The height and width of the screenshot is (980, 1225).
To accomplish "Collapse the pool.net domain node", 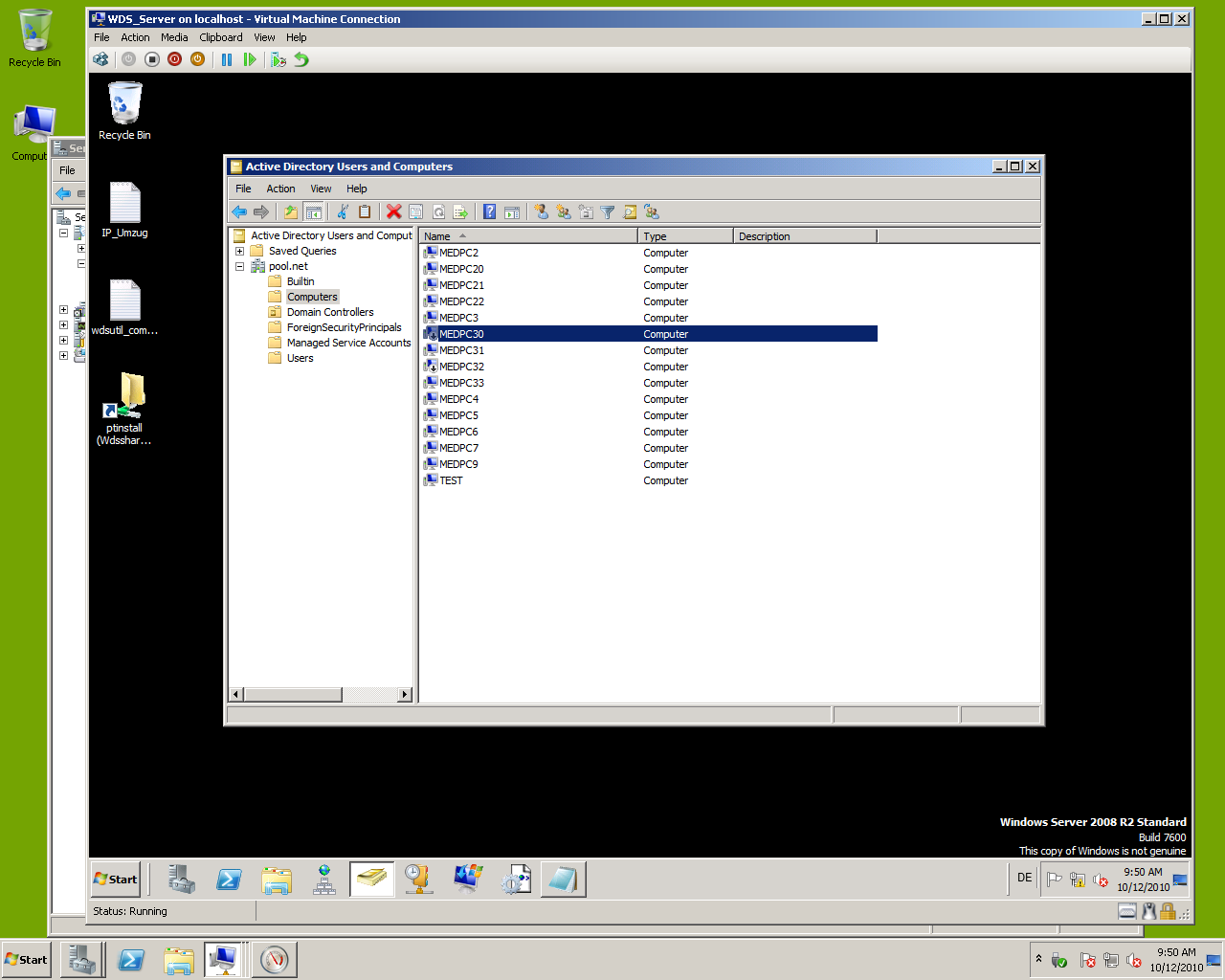I will (239, 266).
